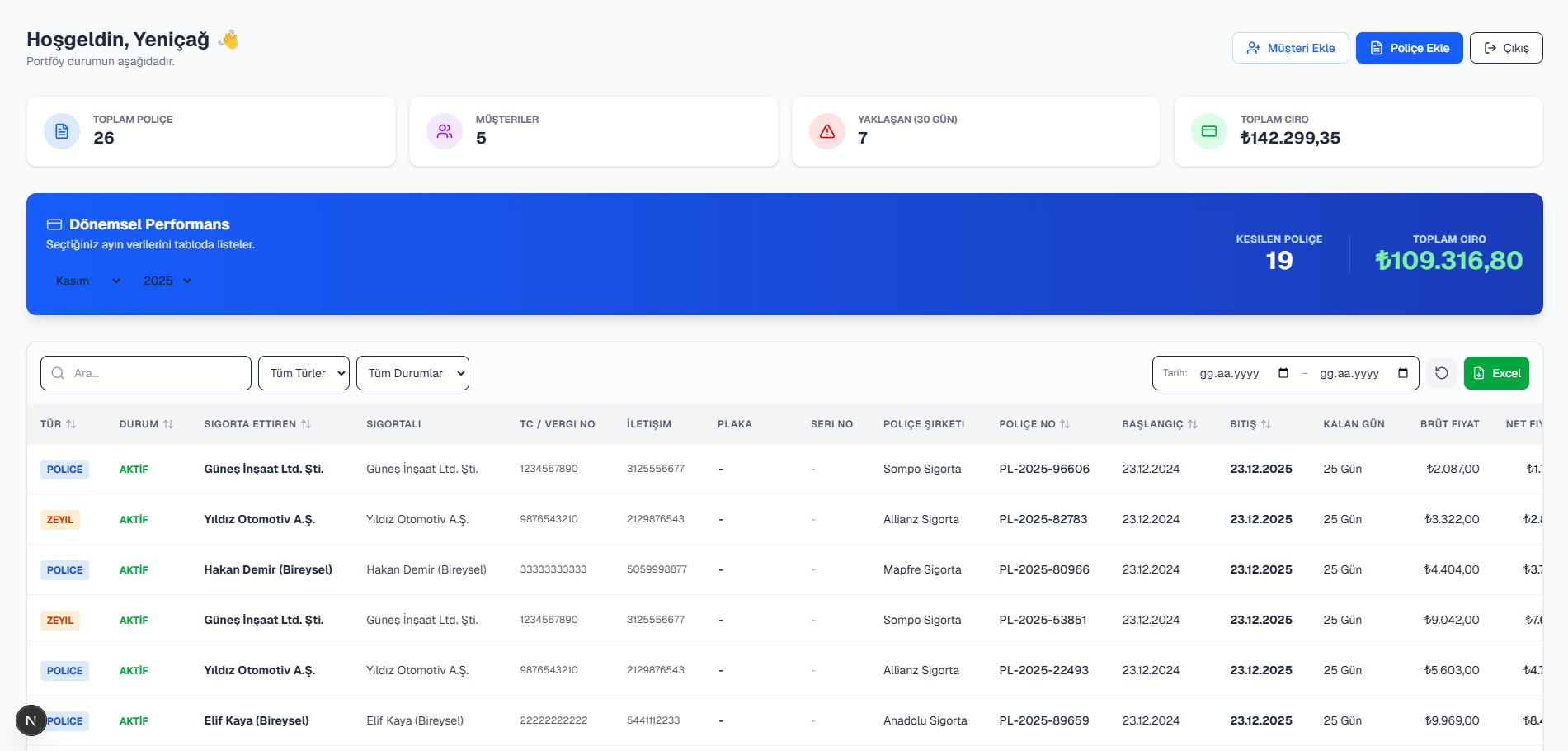Expand the Tüm Türler filter dropdown
1568x751 pixels.
(304, 373)
